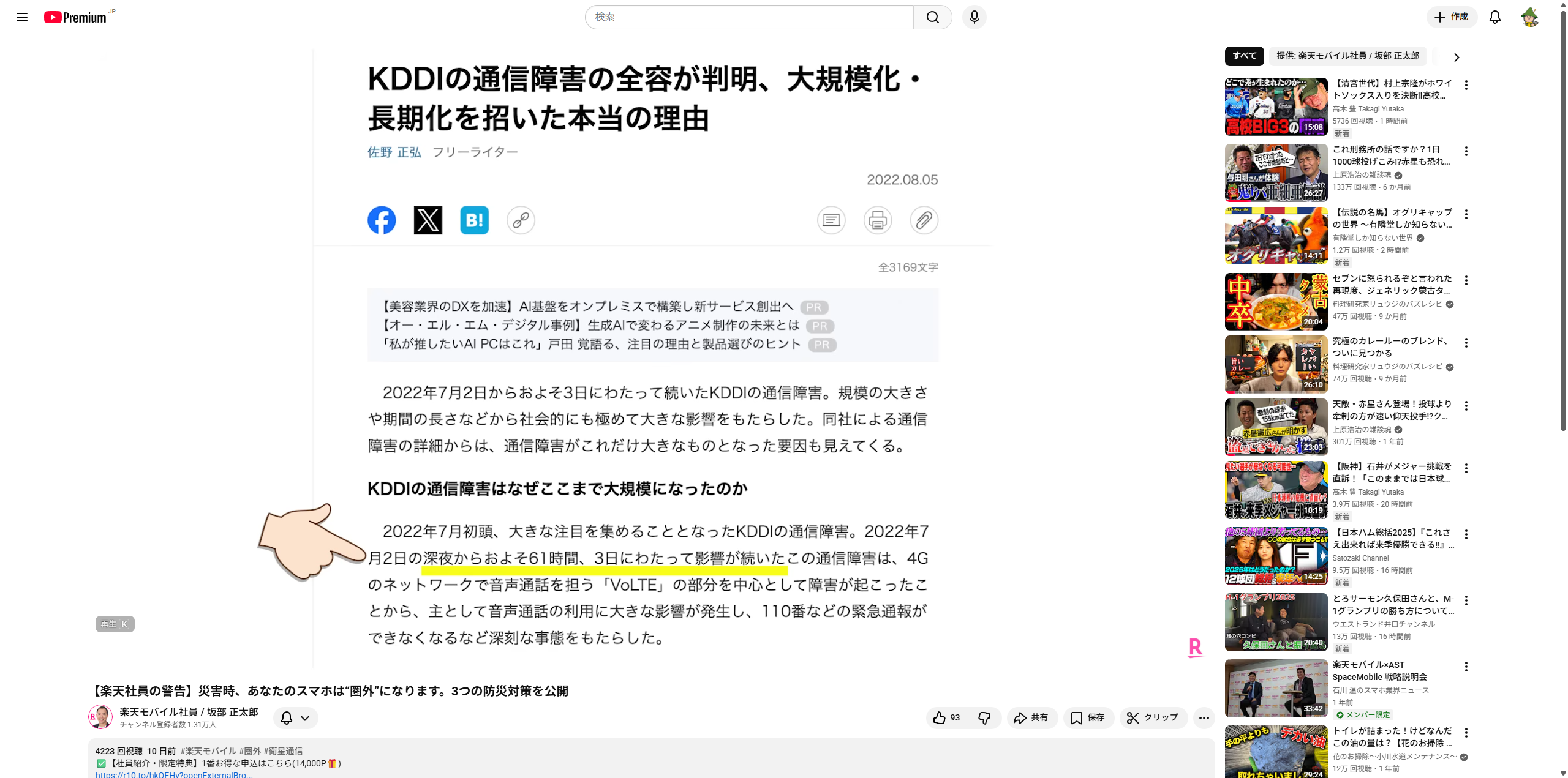Save the video to a playlist
The image size is (1568, 778).
(x=1088, y=717)
